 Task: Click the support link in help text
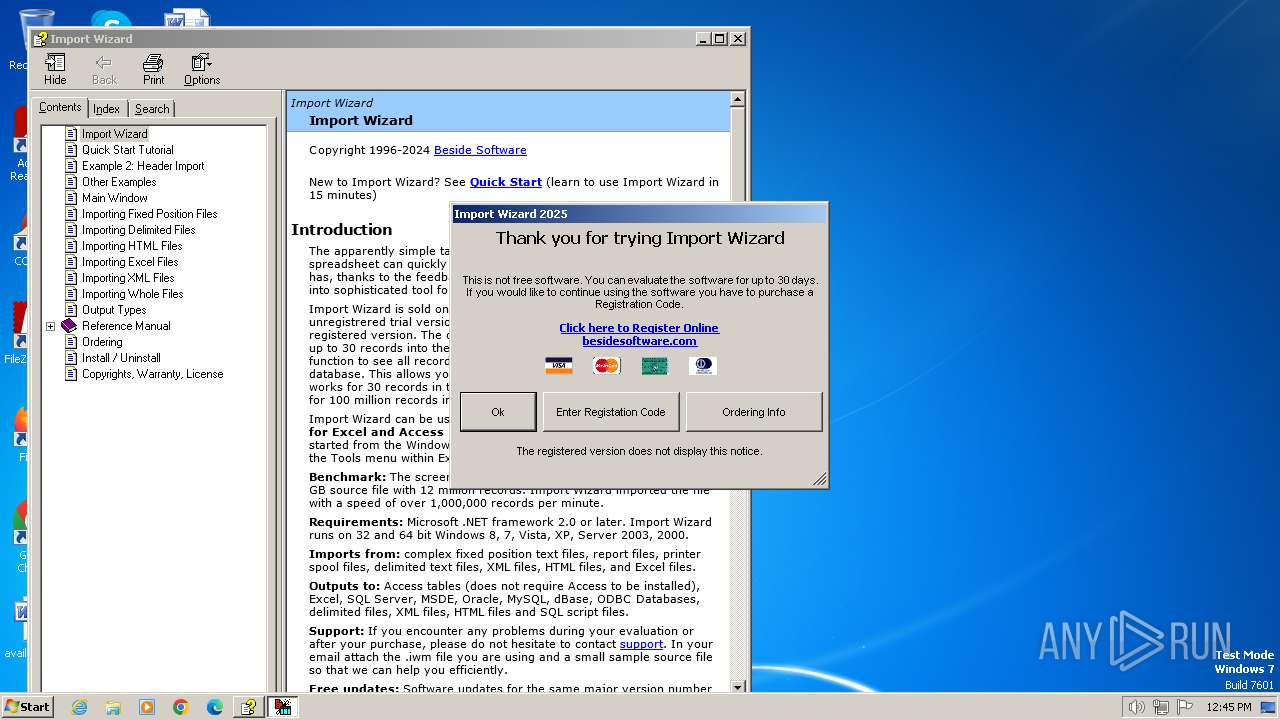click(641, 644)
